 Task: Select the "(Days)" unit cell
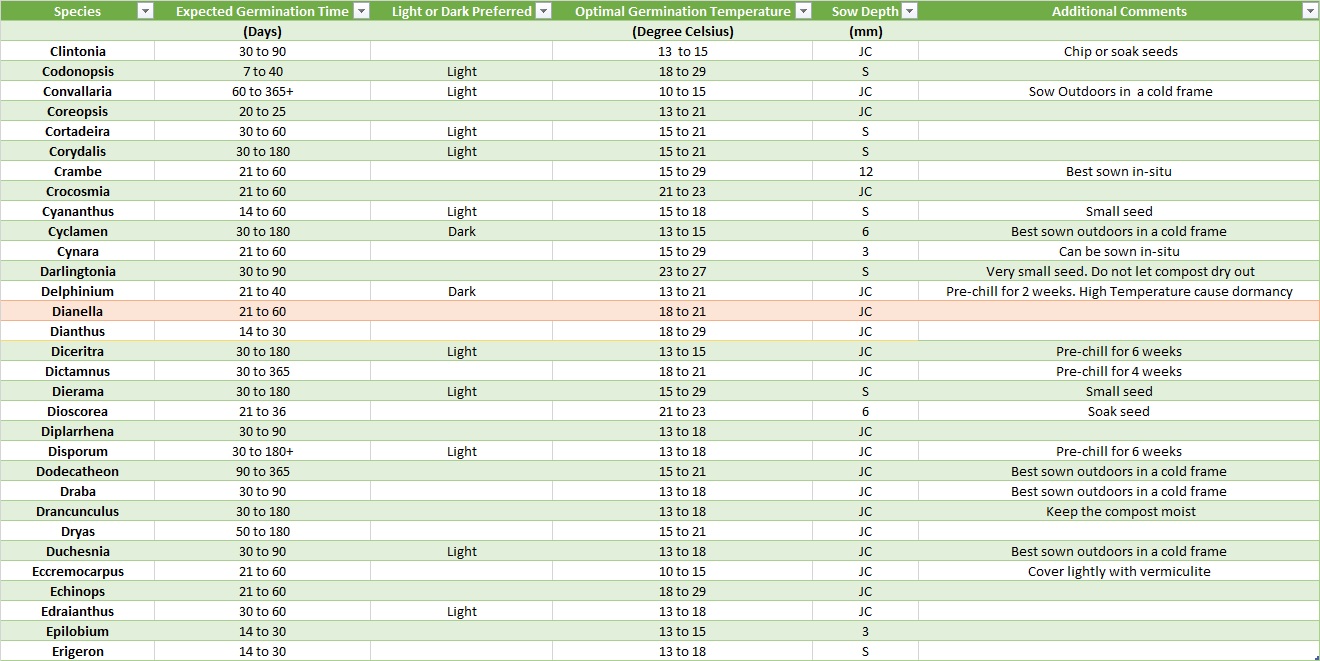[x=262, y=31]
